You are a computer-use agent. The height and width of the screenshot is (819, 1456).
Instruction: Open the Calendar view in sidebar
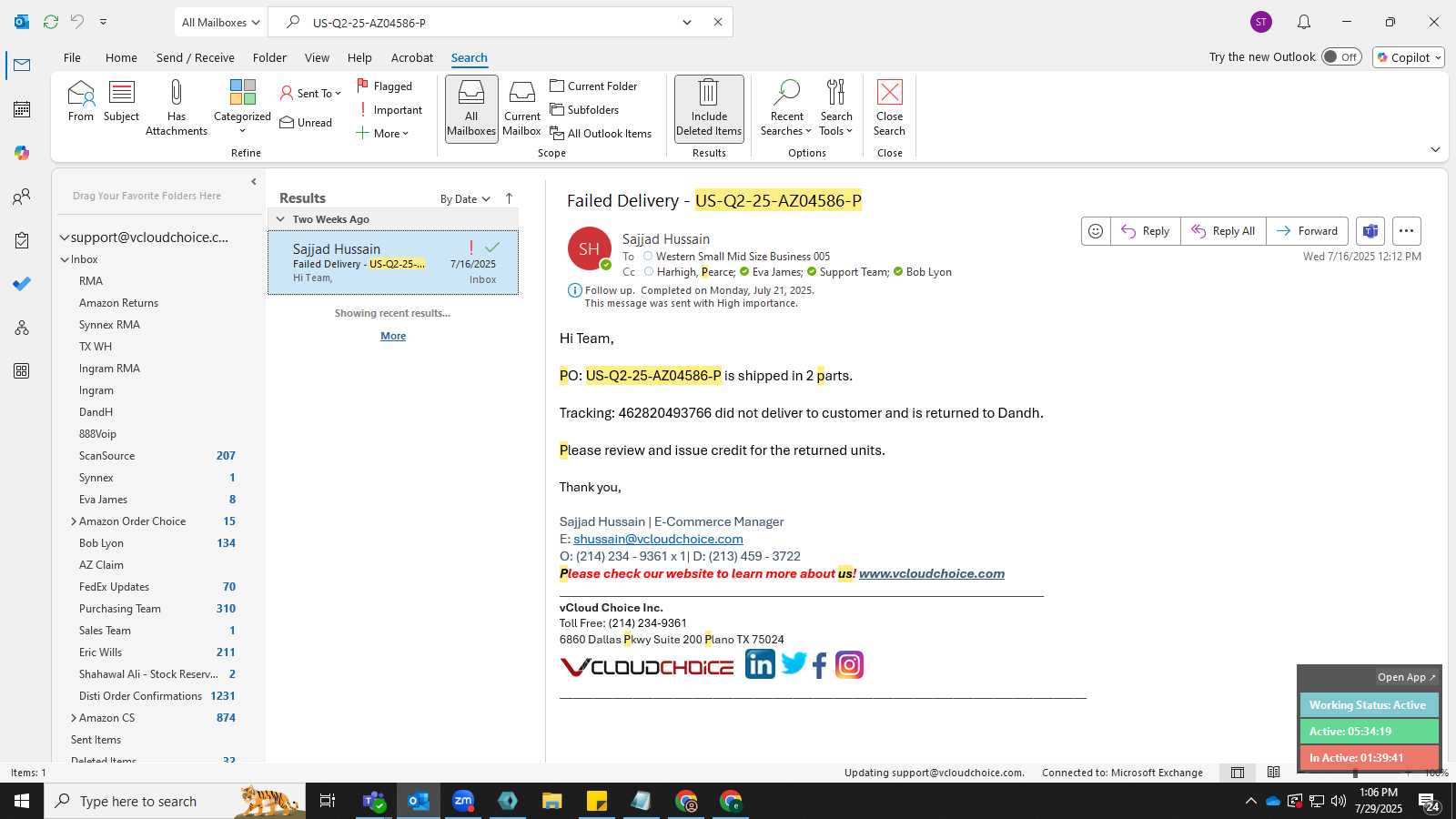pos(22,109)
